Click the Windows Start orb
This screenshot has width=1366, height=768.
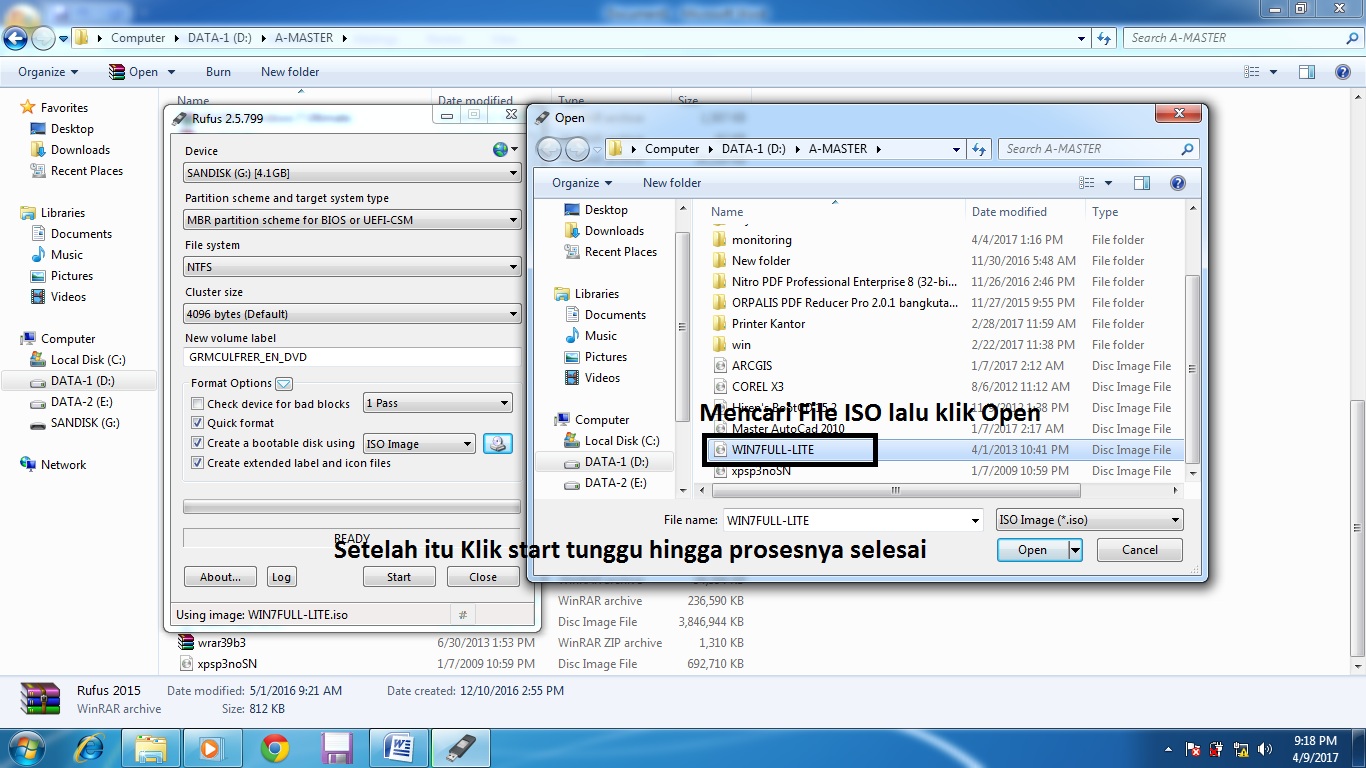[x=26, y=747]
